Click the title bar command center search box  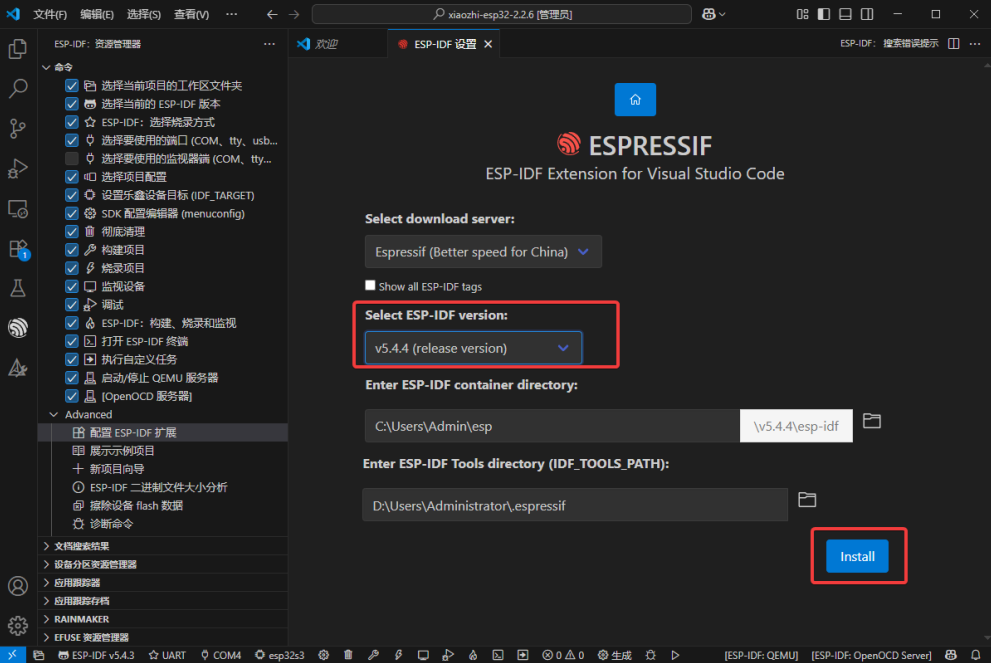(502, 14)
